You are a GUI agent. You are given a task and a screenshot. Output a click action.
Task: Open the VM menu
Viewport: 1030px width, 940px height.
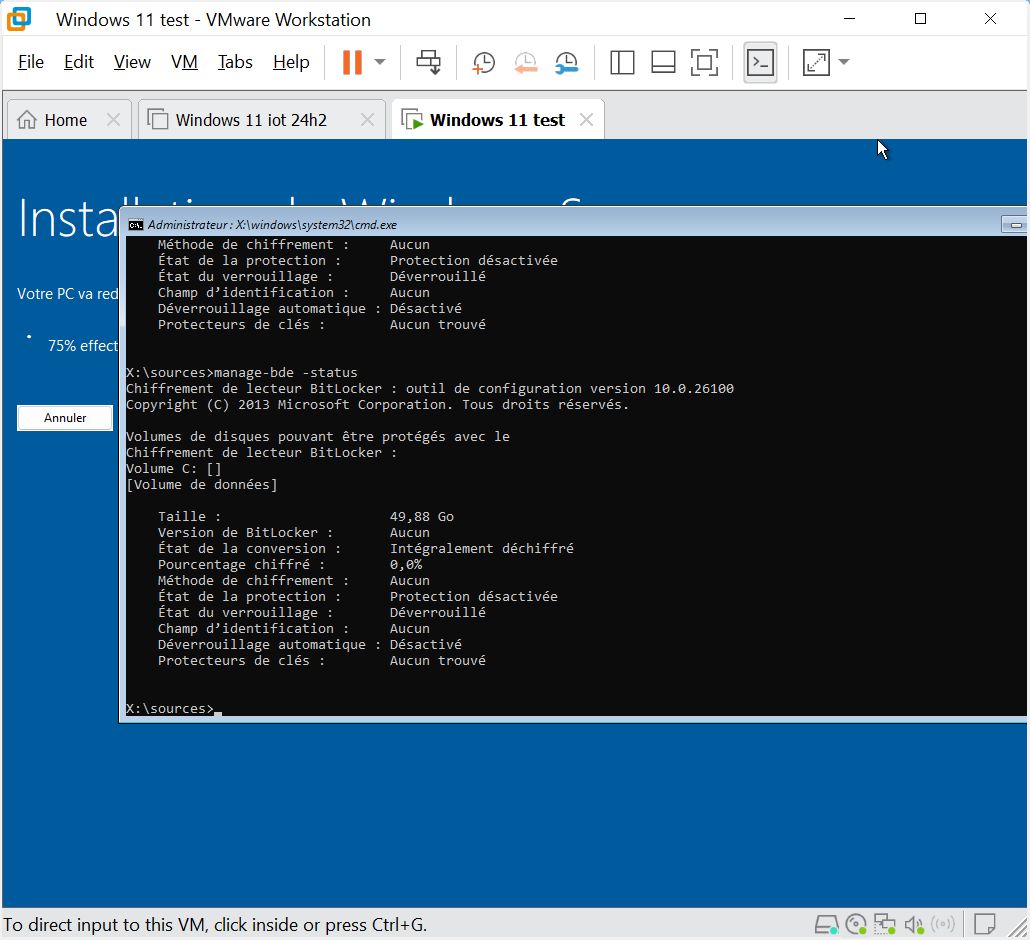[x=184, y=62]
